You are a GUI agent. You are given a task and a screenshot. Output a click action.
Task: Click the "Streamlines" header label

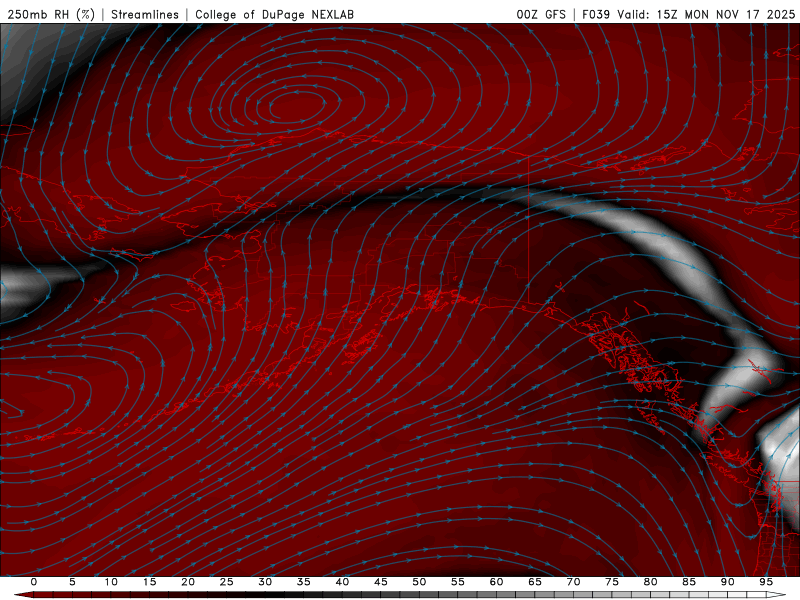point(145,14)
